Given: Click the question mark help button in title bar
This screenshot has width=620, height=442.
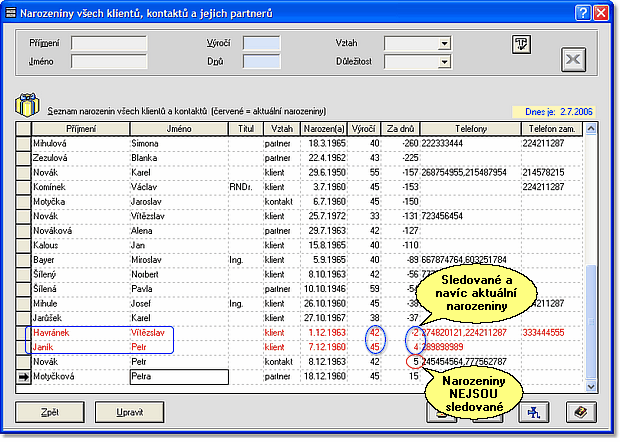Looking at the screenshot, I should click(x=583, y=12).
